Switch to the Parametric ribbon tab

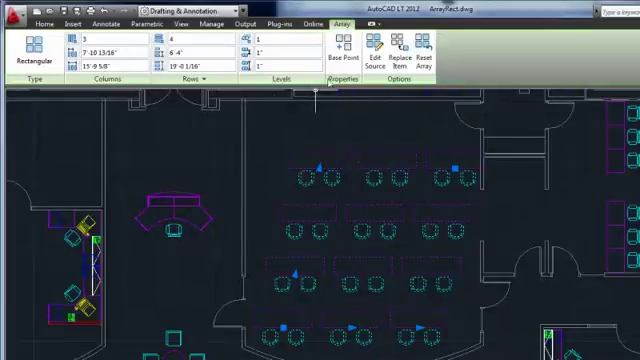[x=147, y=24]
